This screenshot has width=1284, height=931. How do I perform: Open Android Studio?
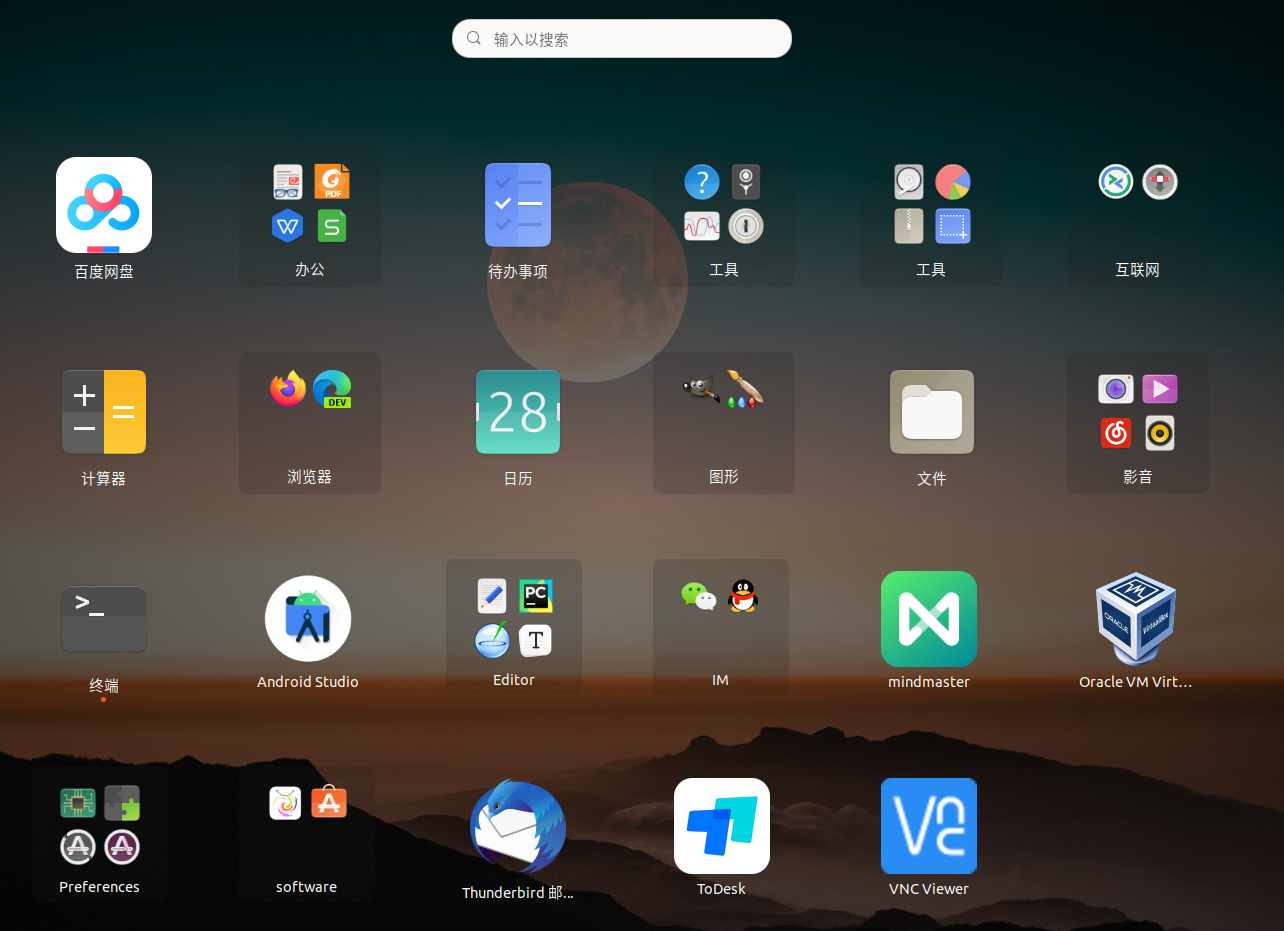coord(308,619)
